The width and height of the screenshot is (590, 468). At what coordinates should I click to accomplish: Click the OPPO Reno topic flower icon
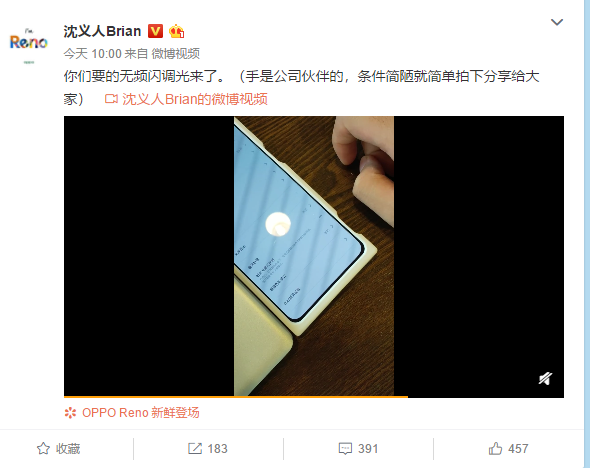(70, 413)
